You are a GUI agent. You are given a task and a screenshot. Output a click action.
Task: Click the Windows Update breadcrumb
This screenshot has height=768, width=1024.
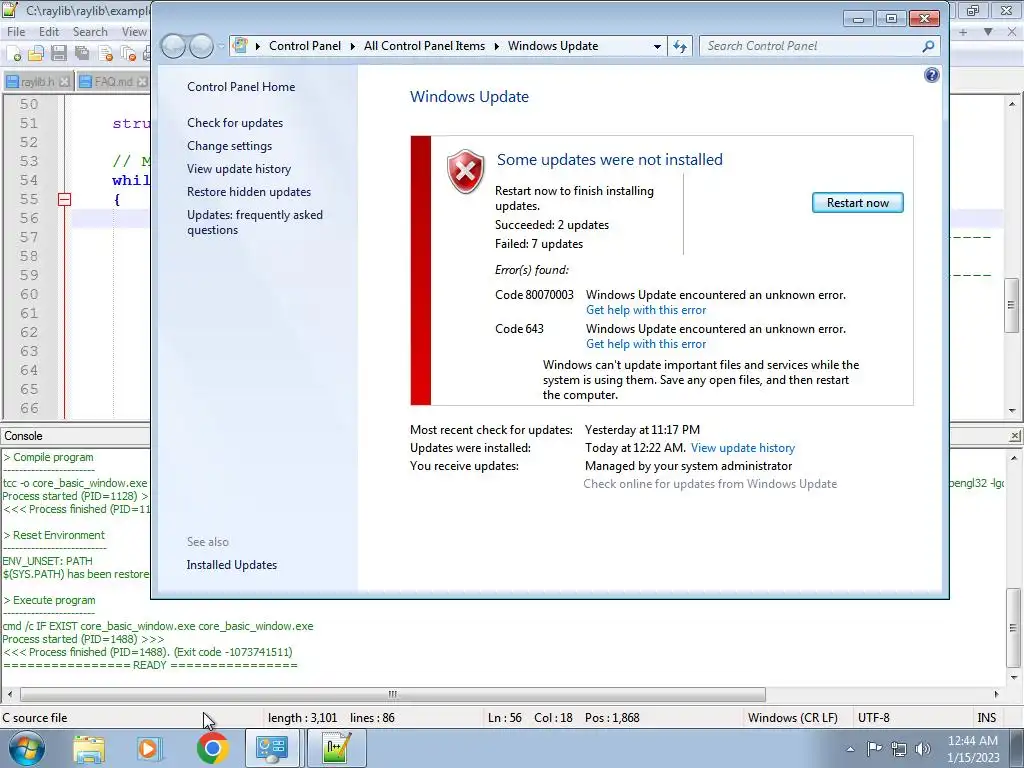553,46
